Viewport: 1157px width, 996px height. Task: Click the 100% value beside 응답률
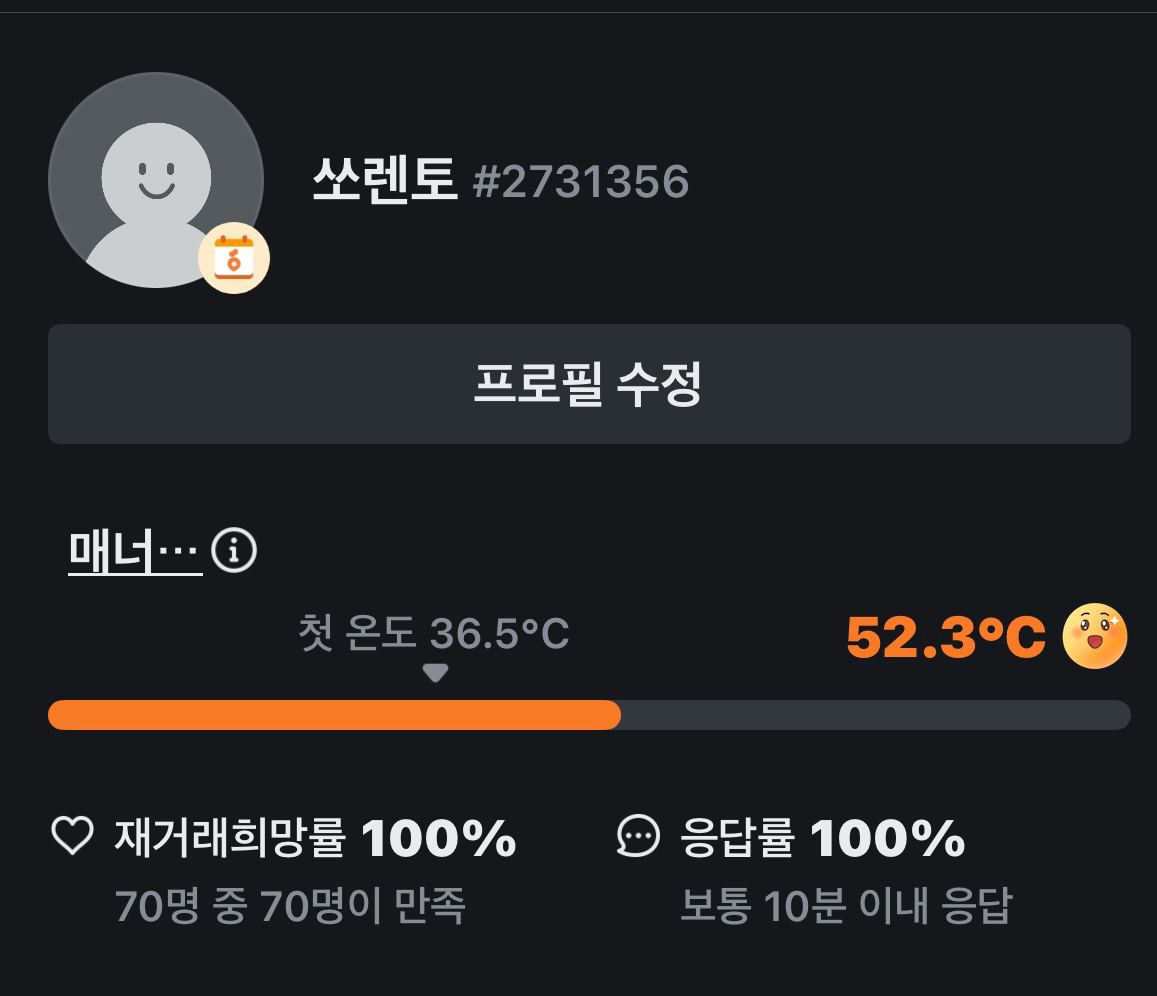pos(887,838)
